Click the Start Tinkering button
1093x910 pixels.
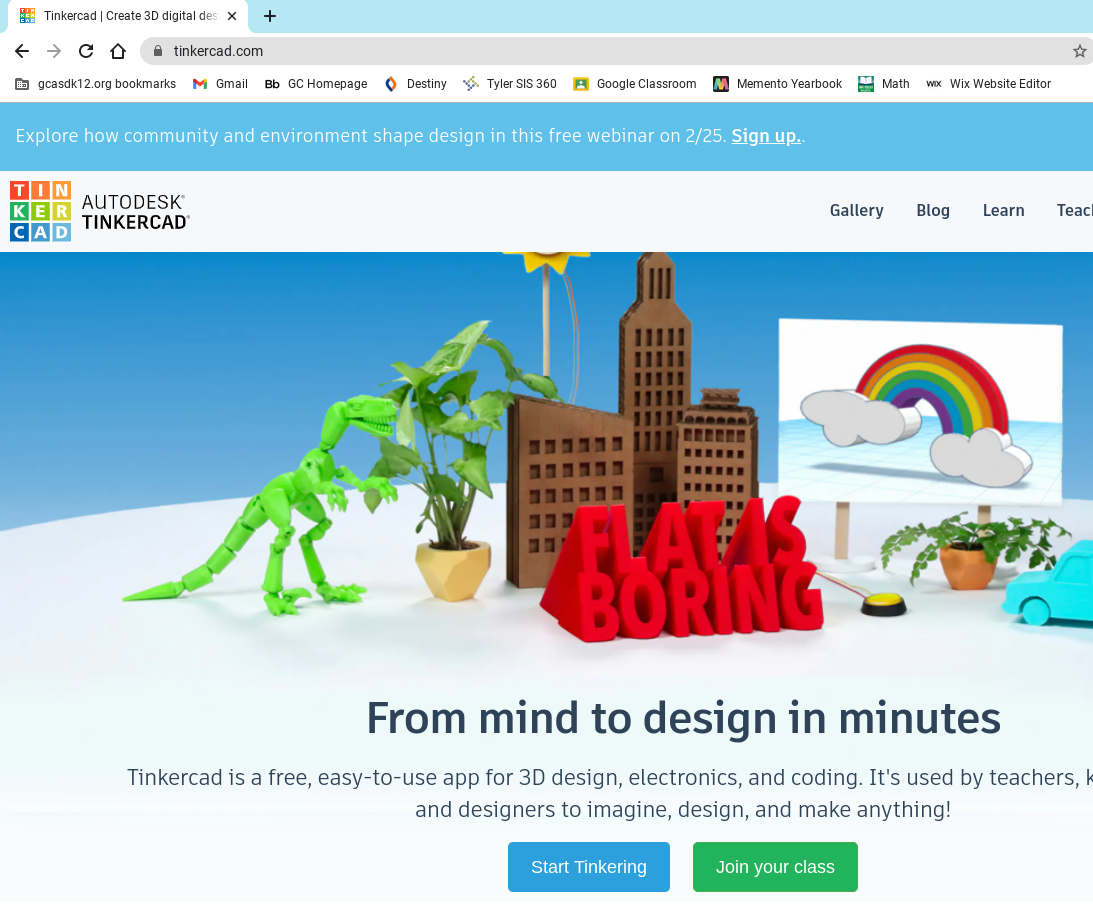click(x=588, y=867)
